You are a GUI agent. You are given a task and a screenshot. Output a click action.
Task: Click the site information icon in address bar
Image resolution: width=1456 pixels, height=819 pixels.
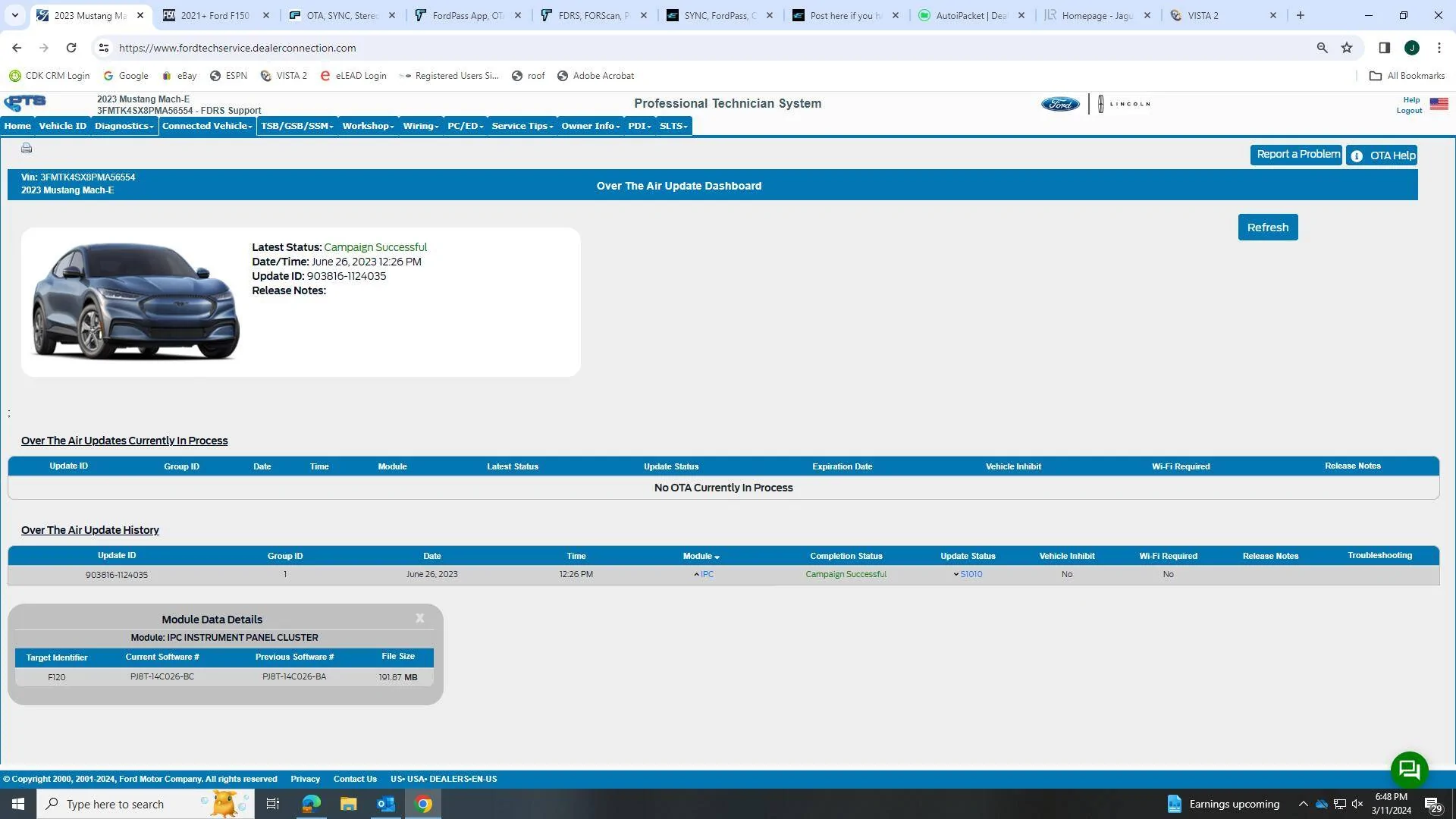pos(104,48)
